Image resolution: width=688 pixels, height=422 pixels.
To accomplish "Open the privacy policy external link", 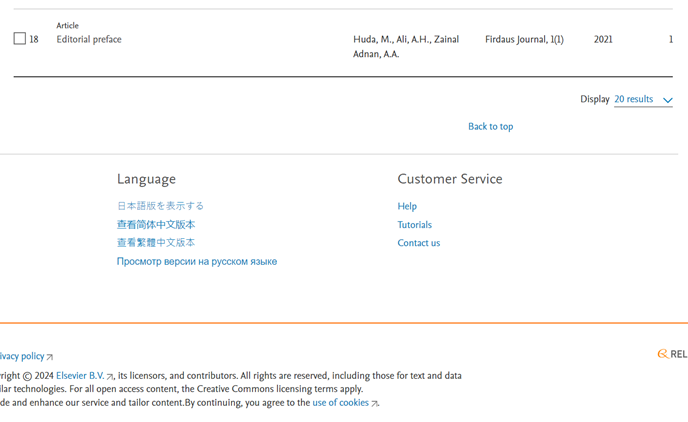I will [24, 356].
